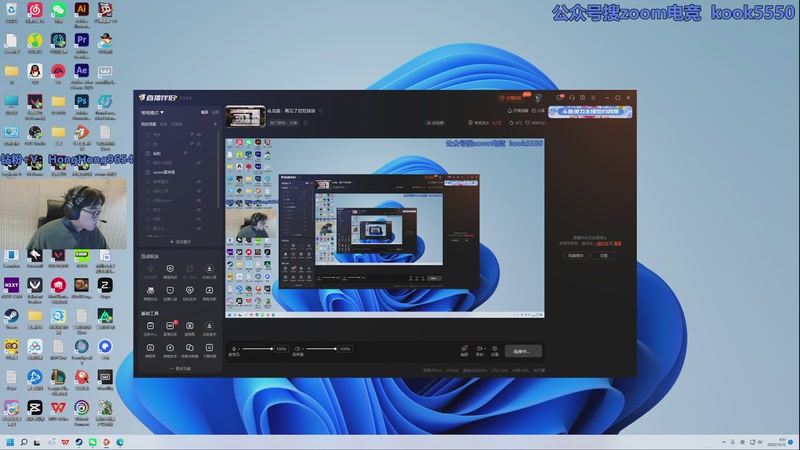
Task: Click the 添加素材 add source button
Action: coord(181,241)
